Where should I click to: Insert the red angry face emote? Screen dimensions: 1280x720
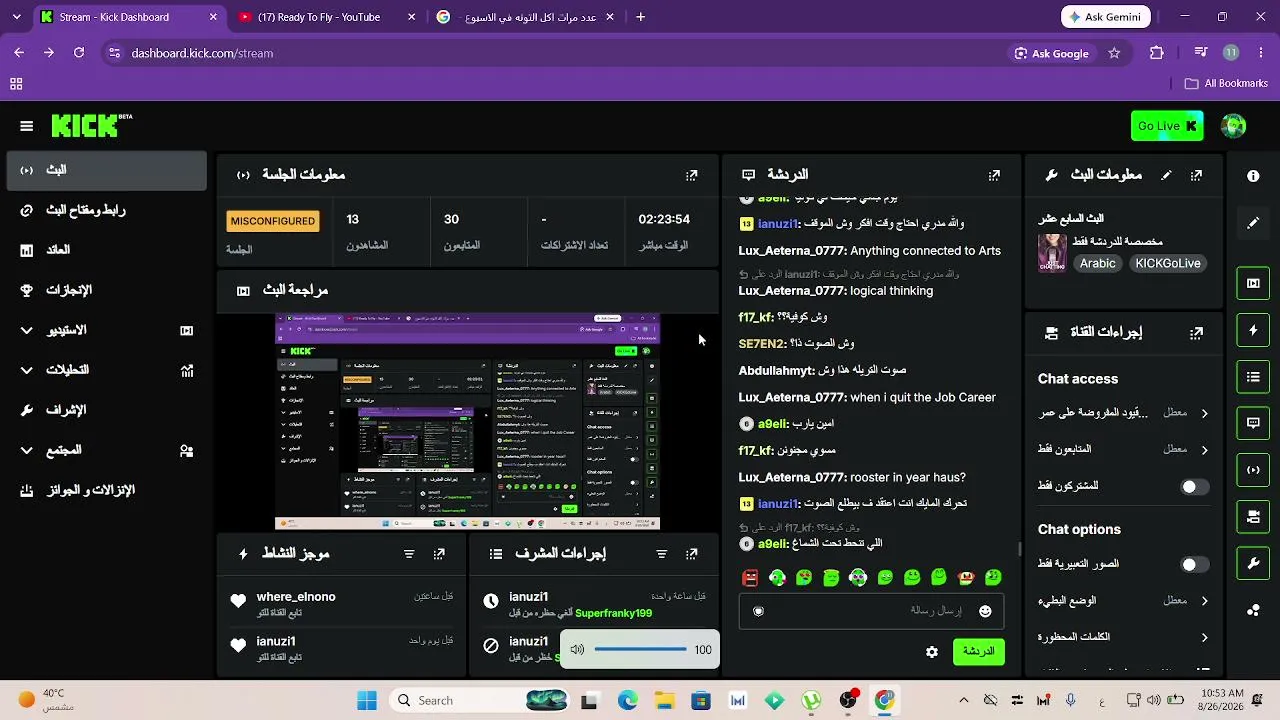[x=751, y=578]
